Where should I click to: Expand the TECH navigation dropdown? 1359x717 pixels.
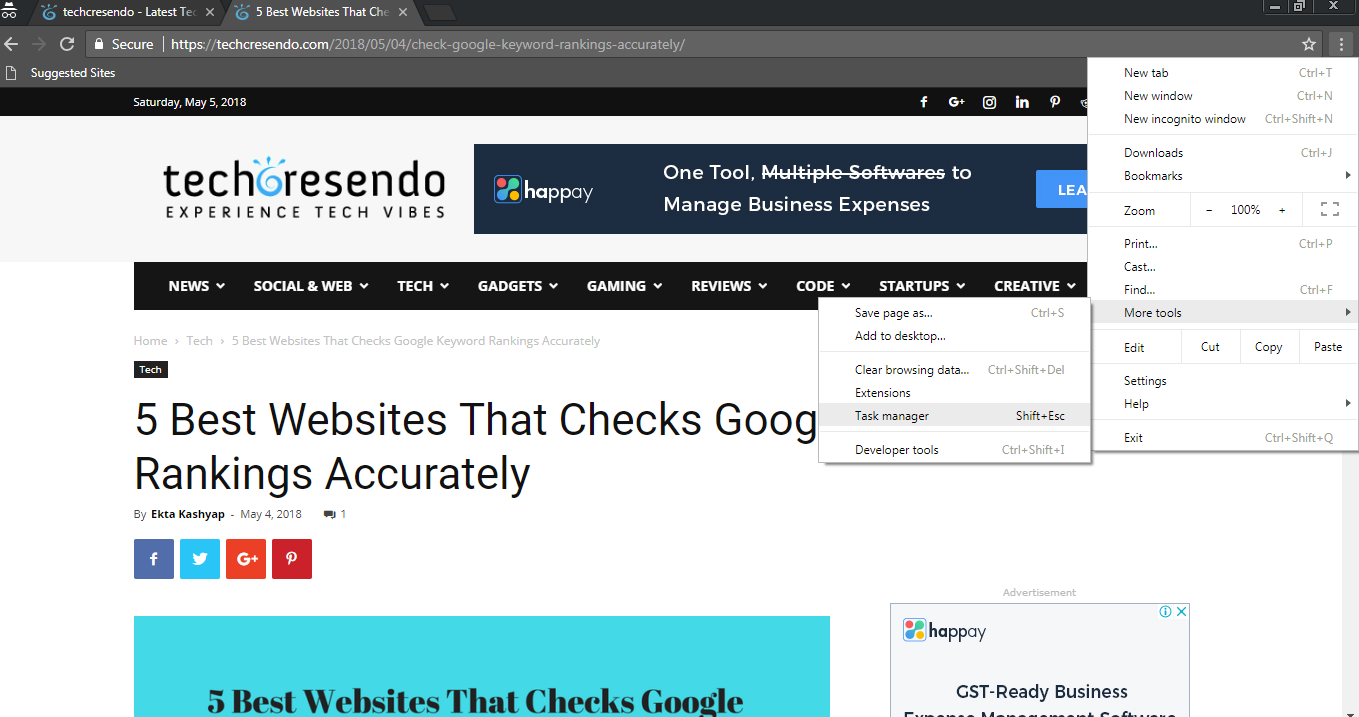[x=423, y=286]
